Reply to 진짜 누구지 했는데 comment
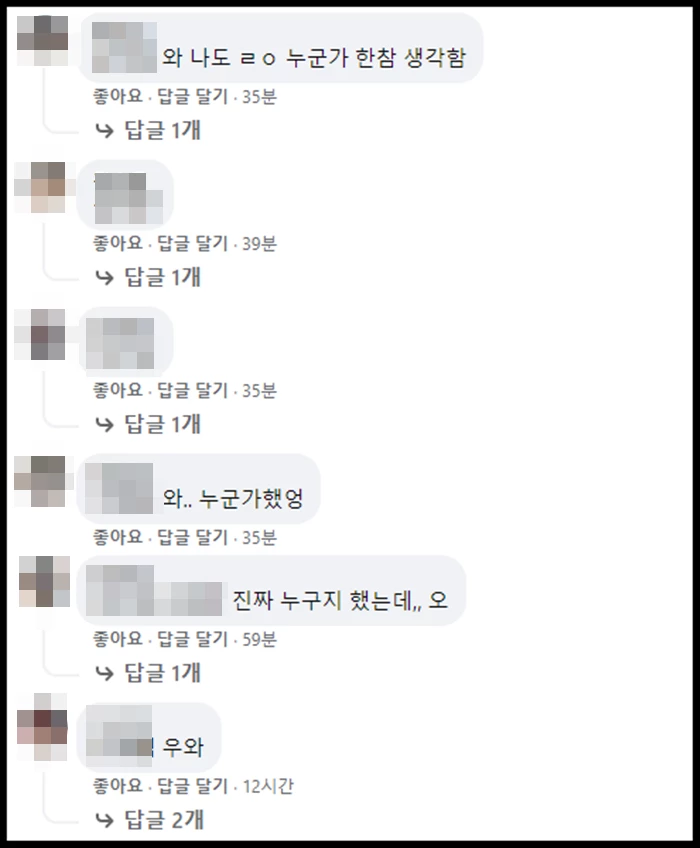Screen dimensions: 700x848 193,639
